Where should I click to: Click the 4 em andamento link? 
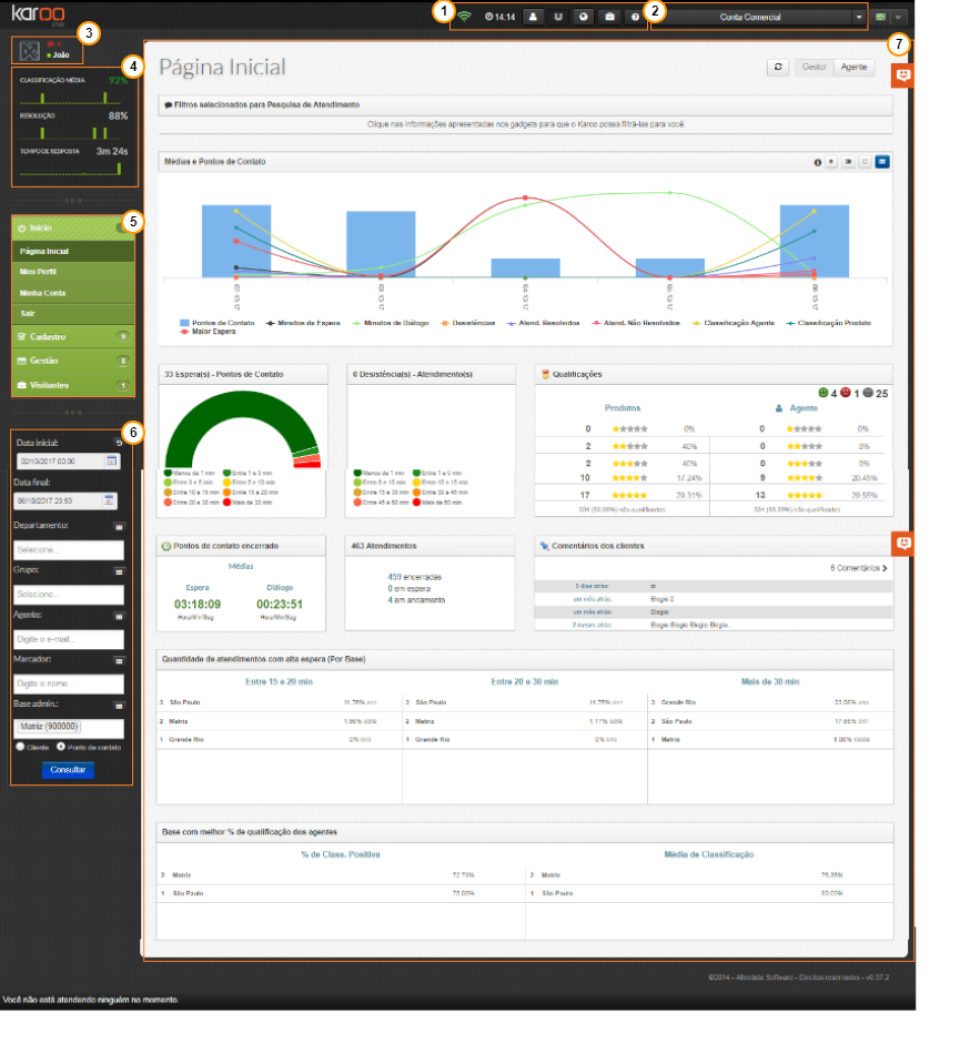pyautogui.click(x=417, y=600)
